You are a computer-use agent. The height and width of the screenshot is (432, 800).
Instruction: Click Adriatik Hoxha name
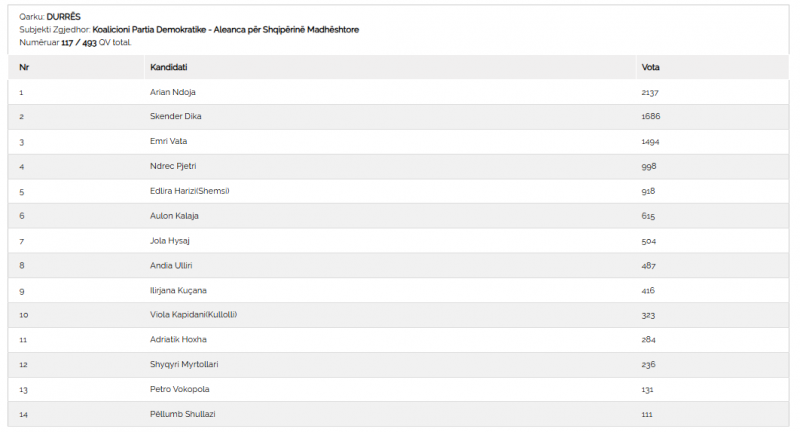click(178, 340)
